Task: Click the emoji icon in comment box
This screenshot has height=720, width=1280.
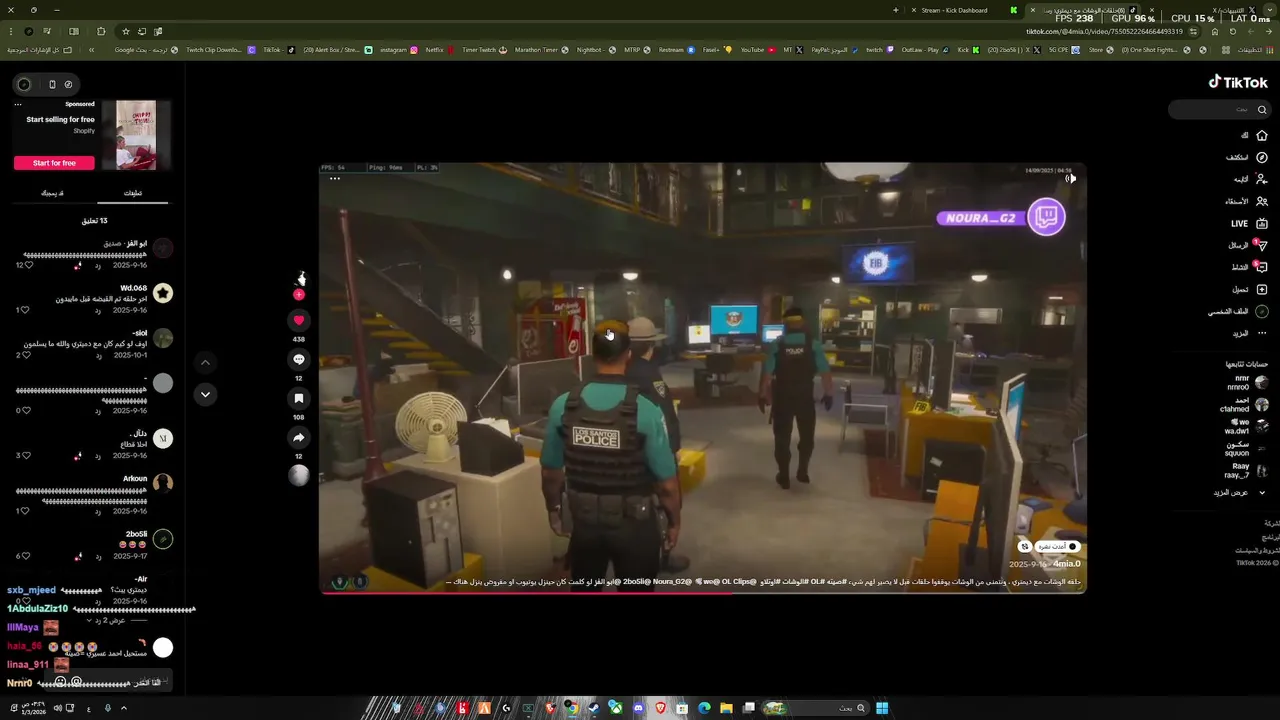Action: point(60,681)
